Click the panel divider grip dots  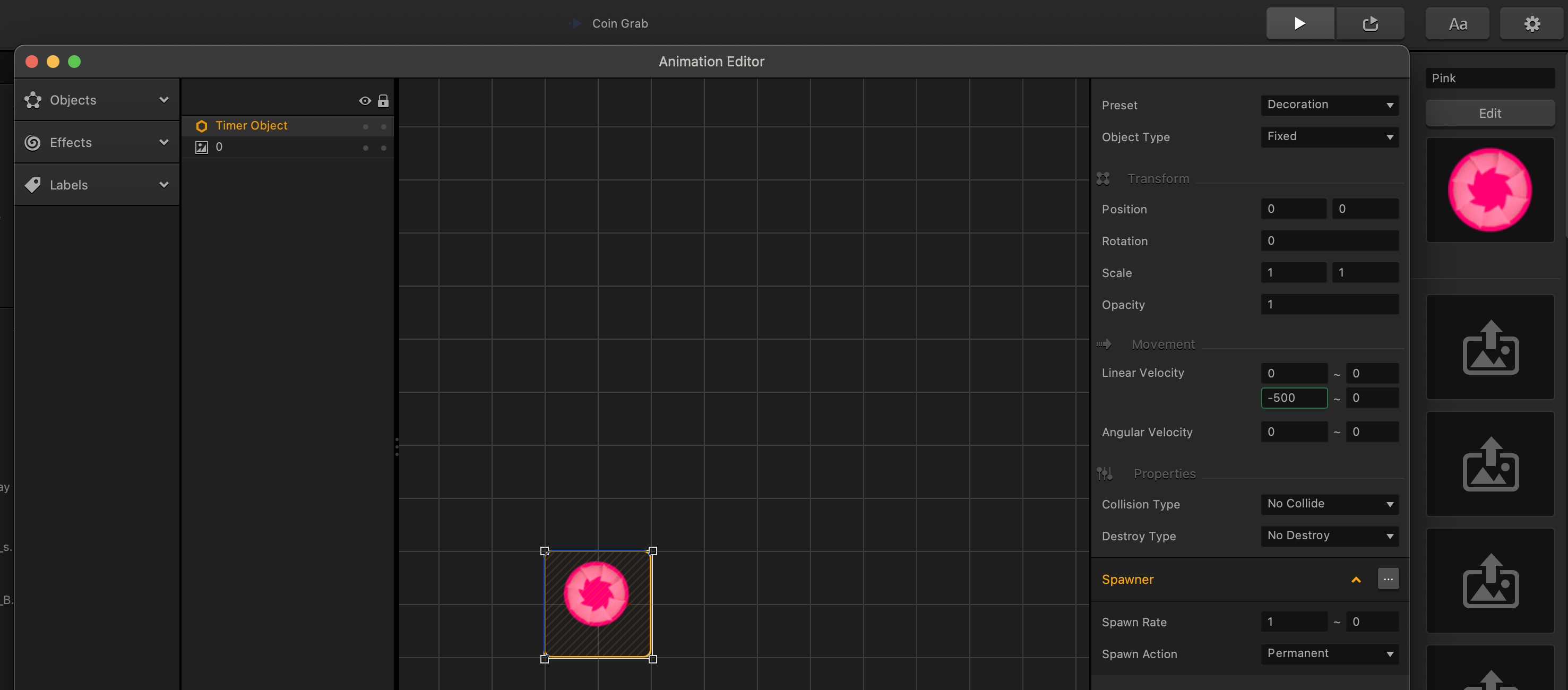click(x=397, y=446)
